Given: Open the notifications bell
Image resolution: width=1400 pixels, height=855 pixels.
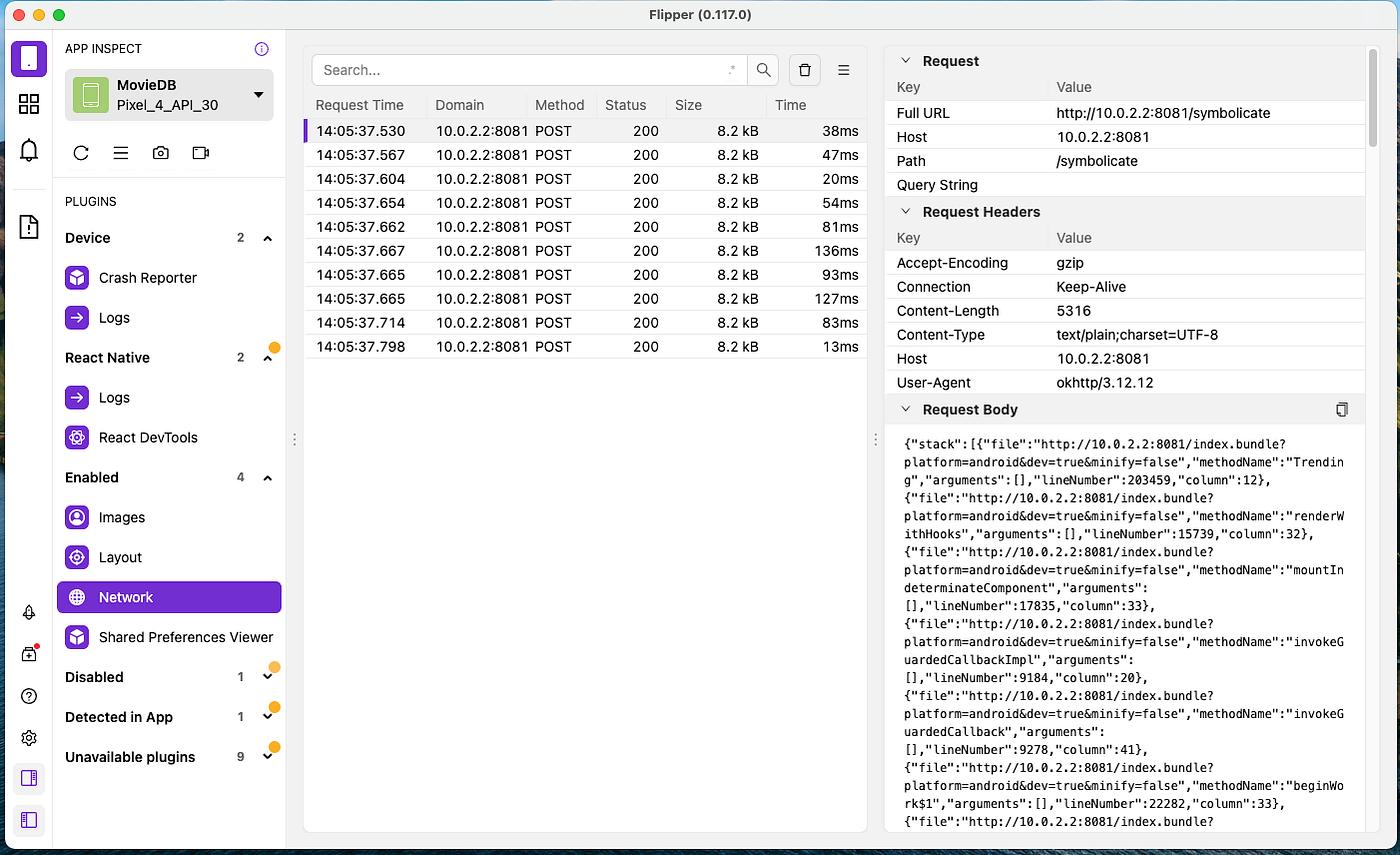Looking at the screenshot, I should (29, 150).
